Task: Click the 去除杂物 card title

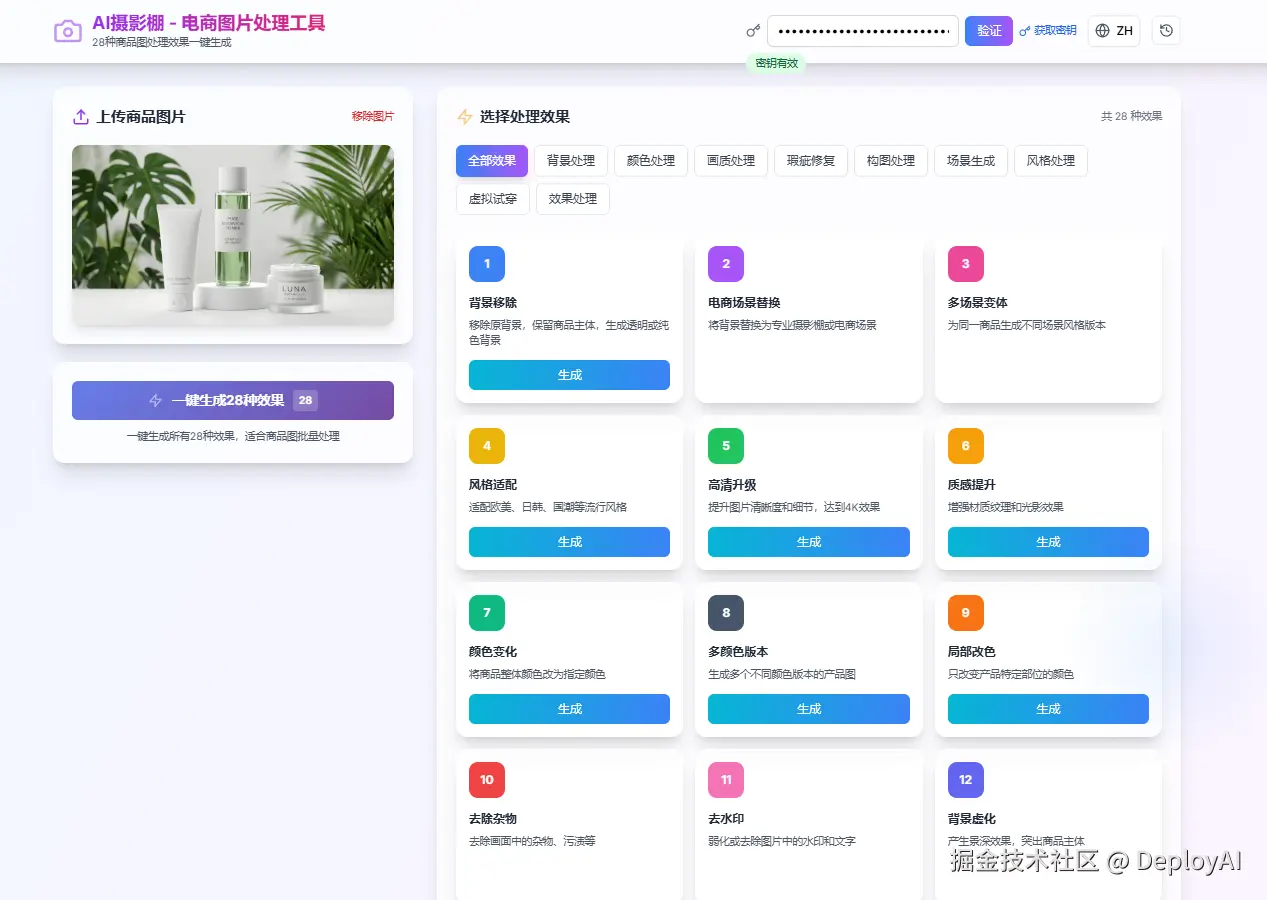Action: (x=493, y=819)
